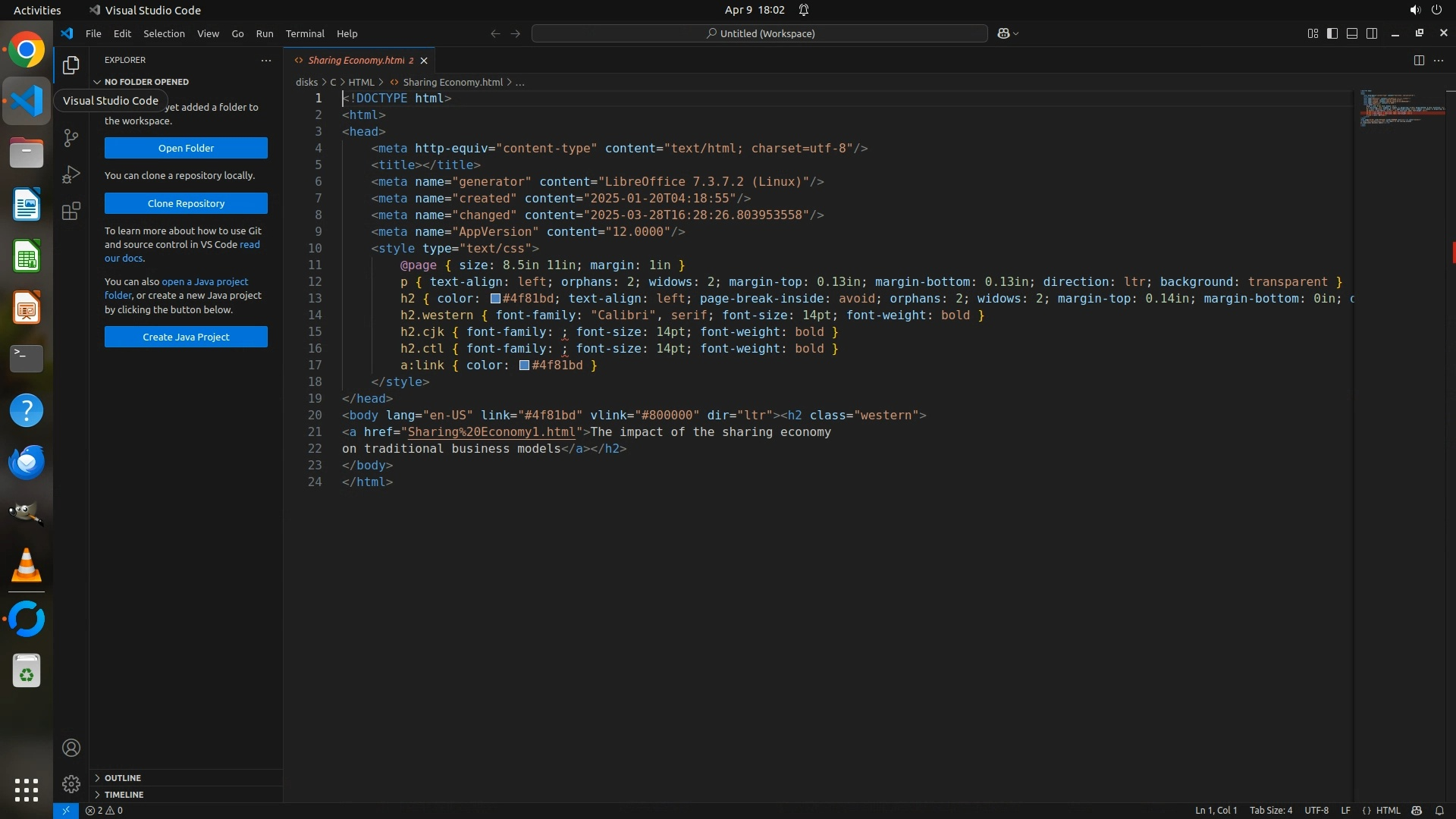
Task: Click the Untitled (Workspace) search box
Action: tap(760, 33)
